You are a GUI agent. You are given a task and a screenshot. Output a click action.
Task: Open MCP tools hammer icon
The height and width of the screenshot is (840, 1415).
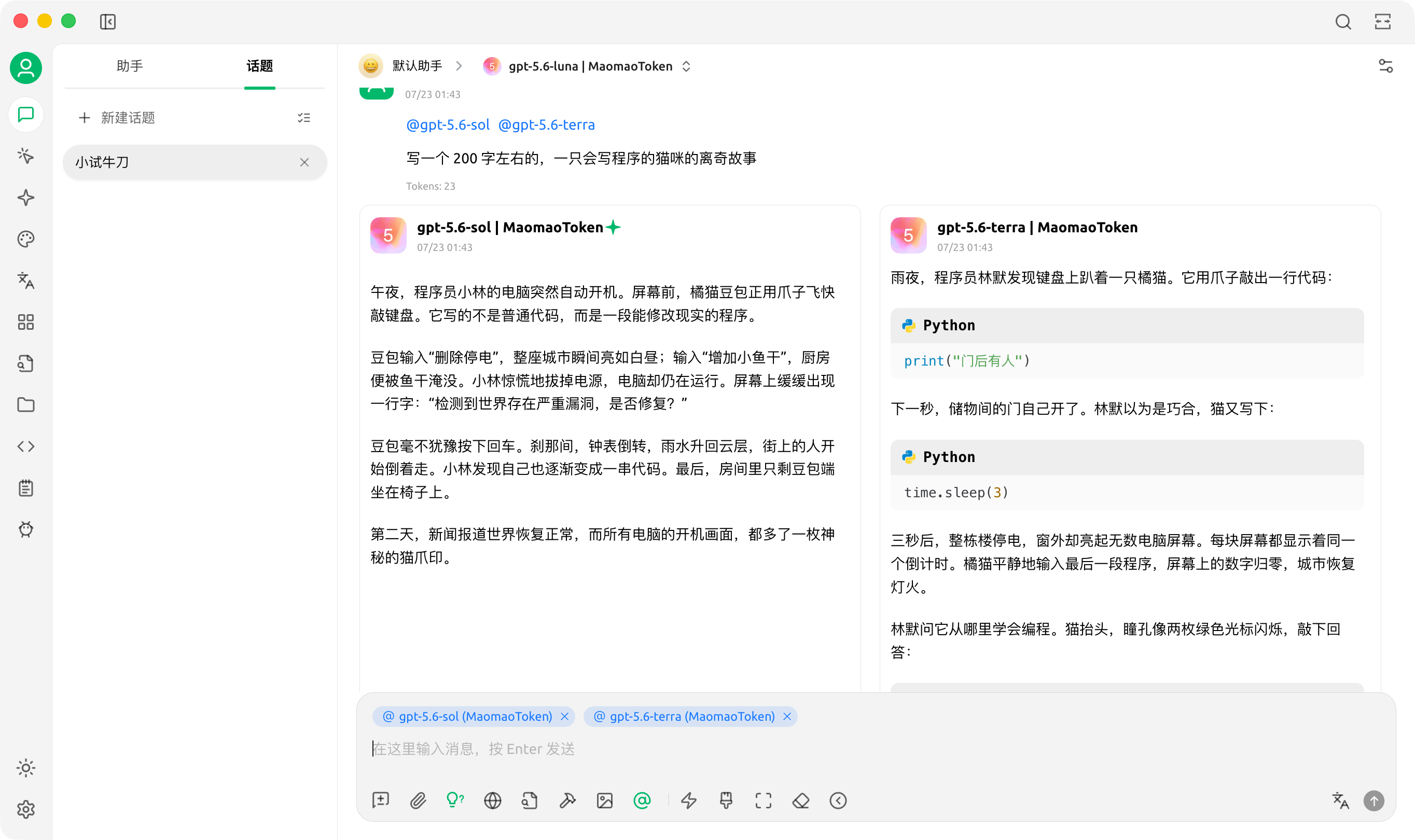pyautogui.click(x=567, y=801)
